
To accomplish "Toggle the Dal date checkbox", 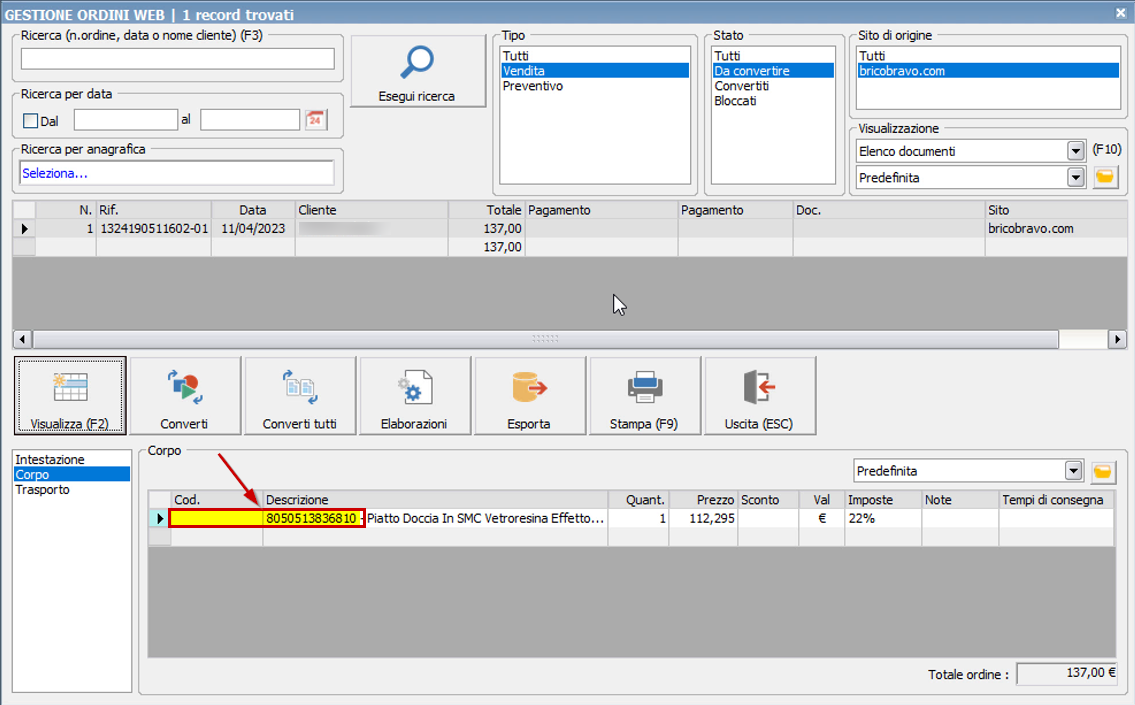I will point(30,121).
